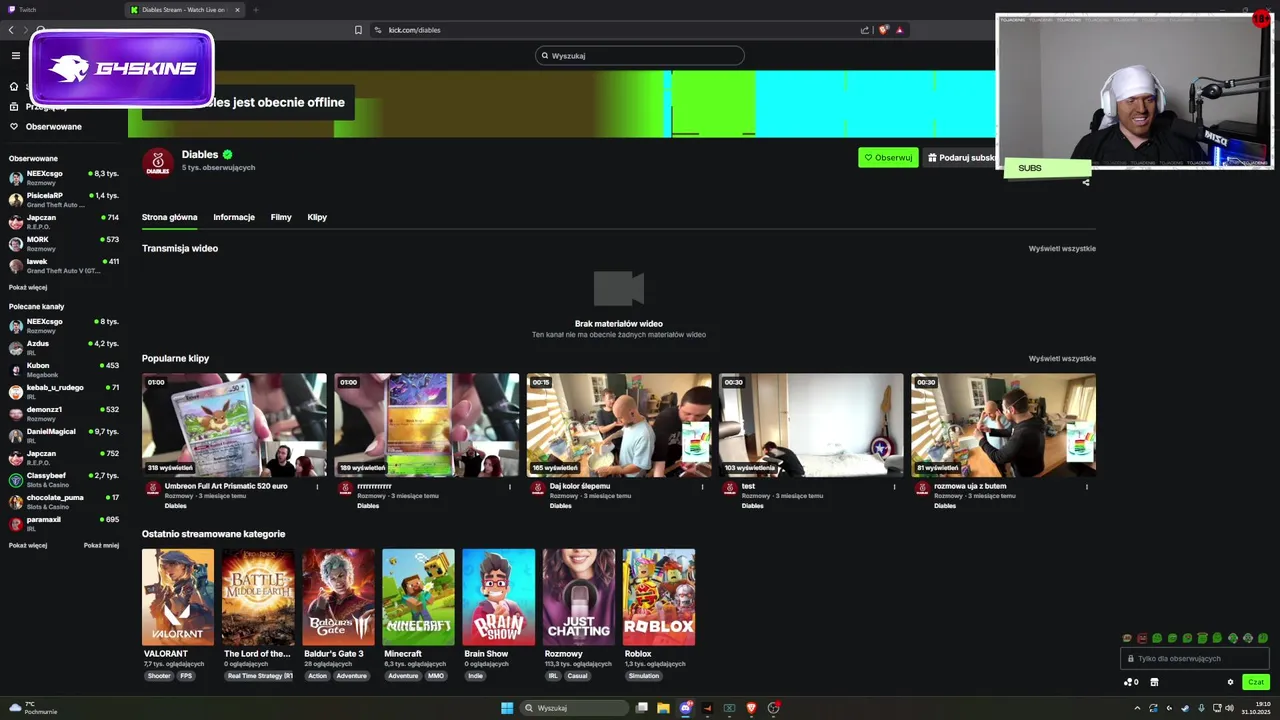This screenshot has height=720, width=1280.
Task: Switch to the Informacje tab
Action: (x=234, y=217)
